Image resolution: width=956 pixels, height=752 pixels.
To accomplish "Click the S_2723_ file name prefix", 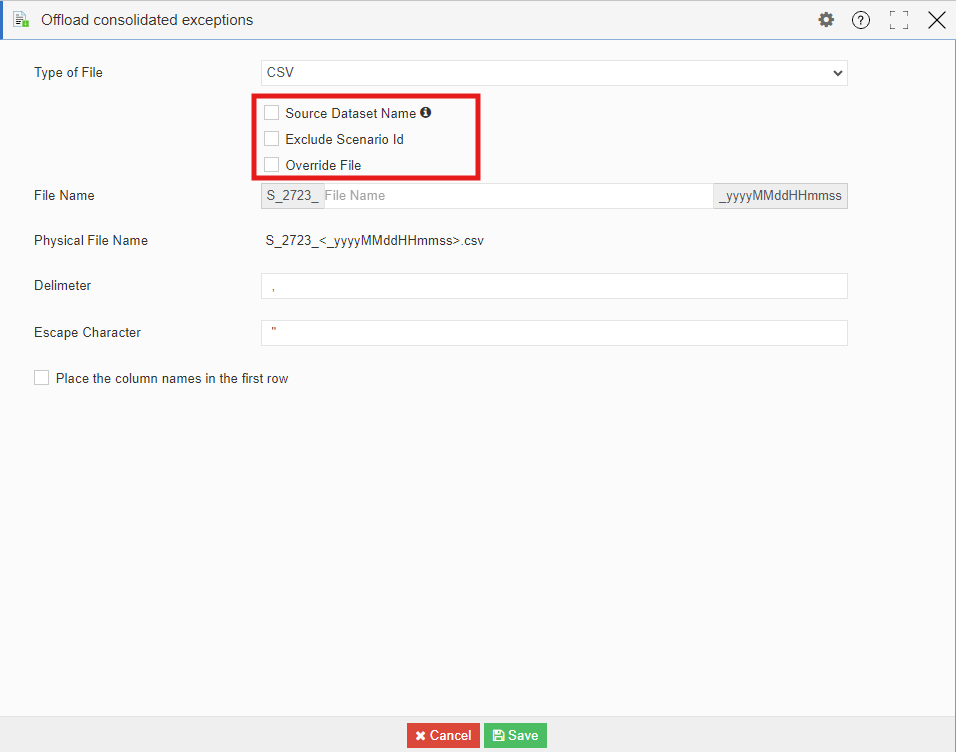I will tap(292, 196).
